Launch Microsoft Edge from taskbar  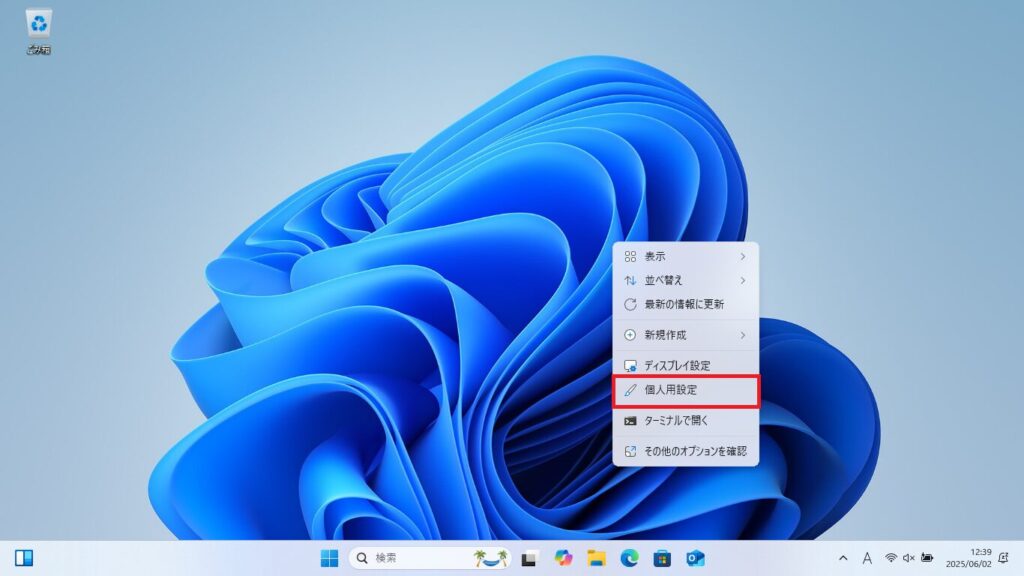point(629,558)
